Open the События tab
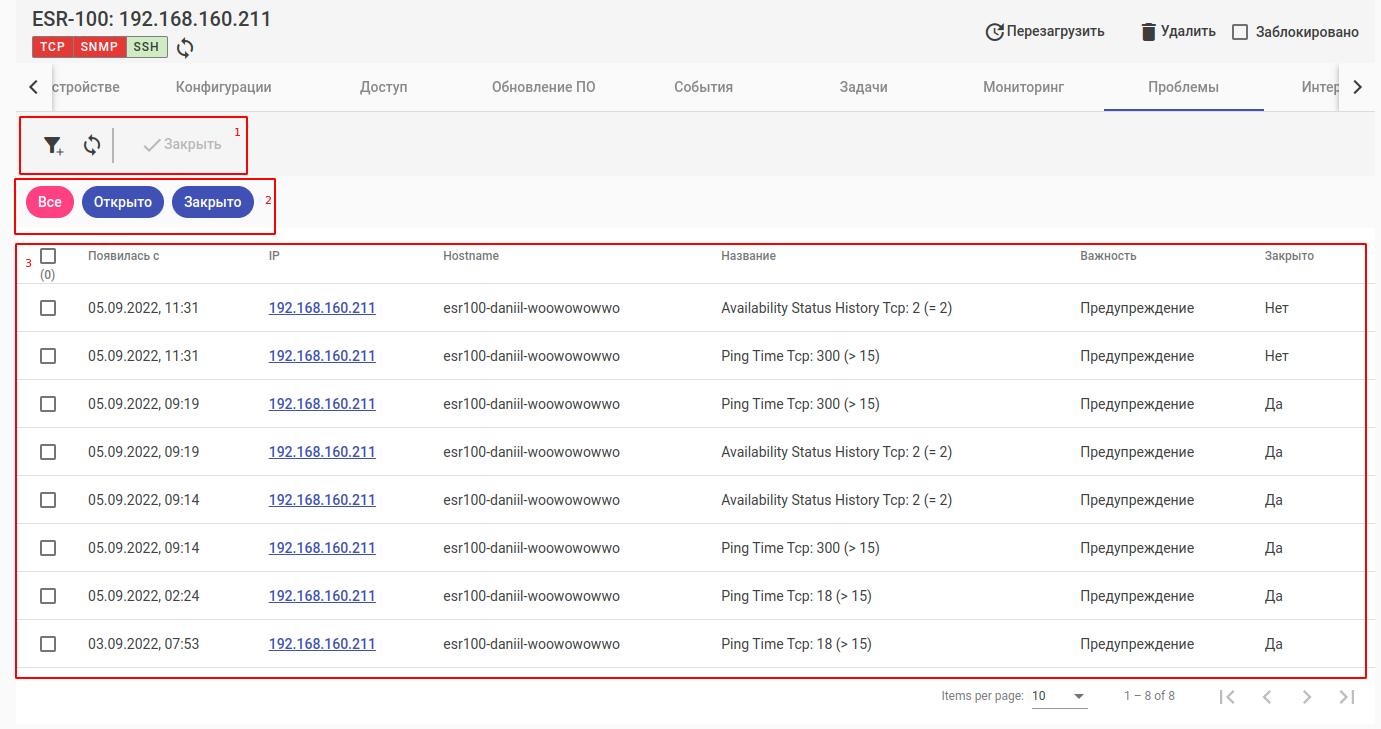 [703, 87]
